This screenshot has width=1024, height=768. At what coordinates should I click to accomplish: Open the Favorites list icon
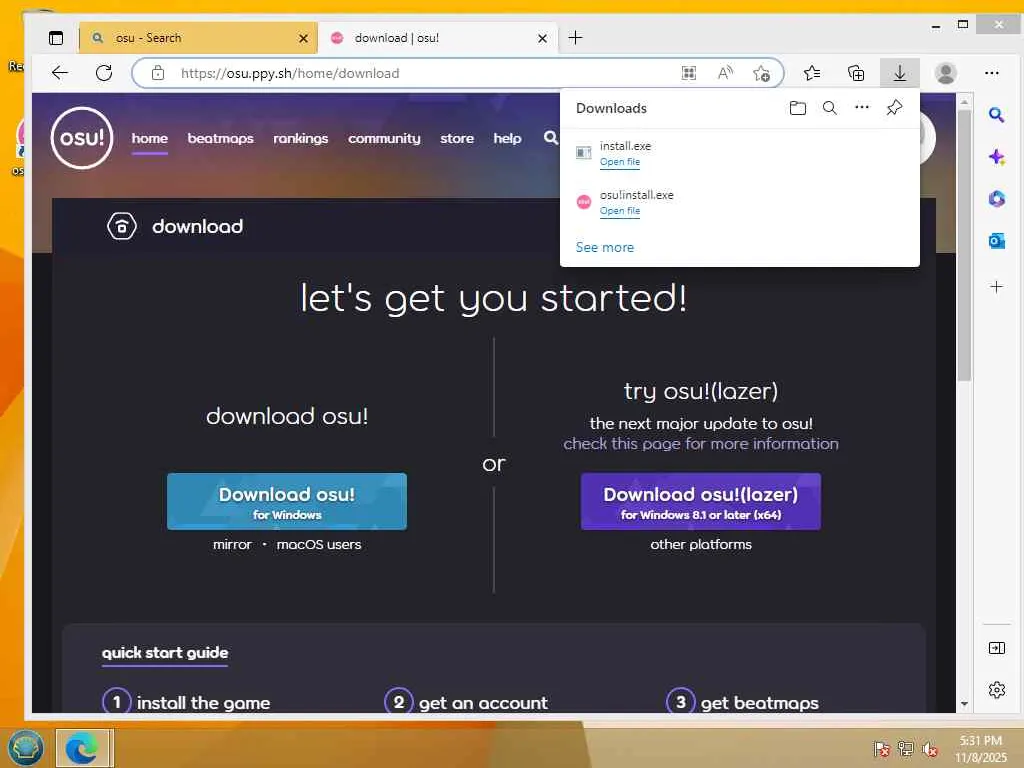click(812, 73)
